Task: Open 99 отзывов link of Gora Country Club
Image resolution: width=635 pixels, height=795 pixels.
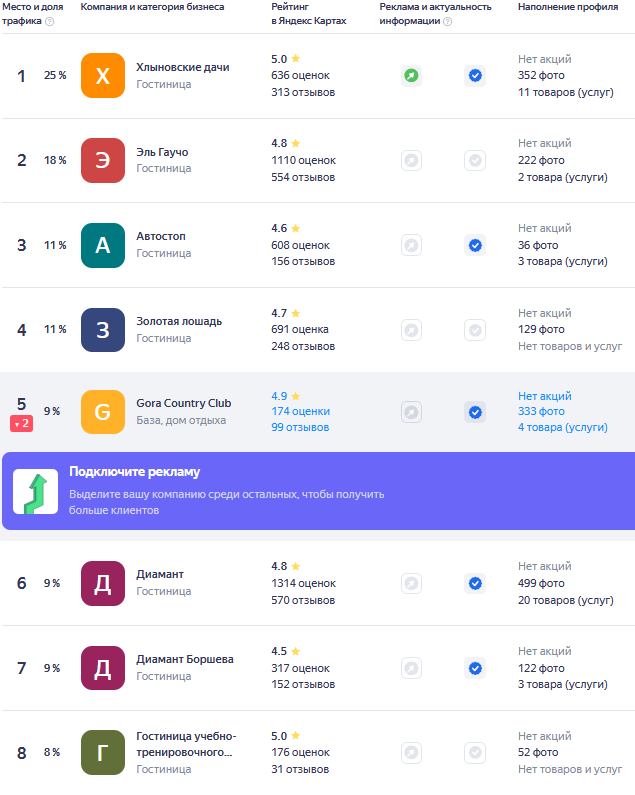Action: 300,427
